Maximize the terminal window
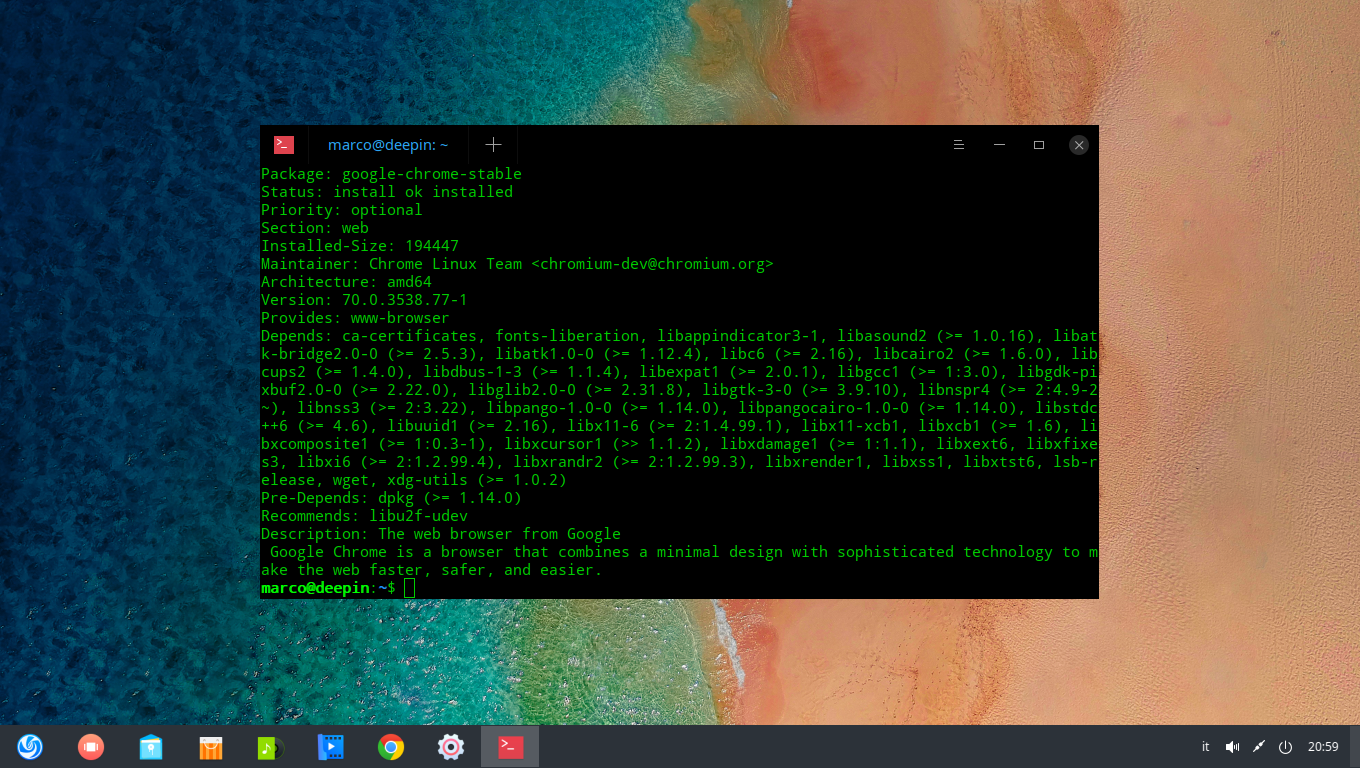The width and height of the screenshot is (1360, 768). [1039, 145]
